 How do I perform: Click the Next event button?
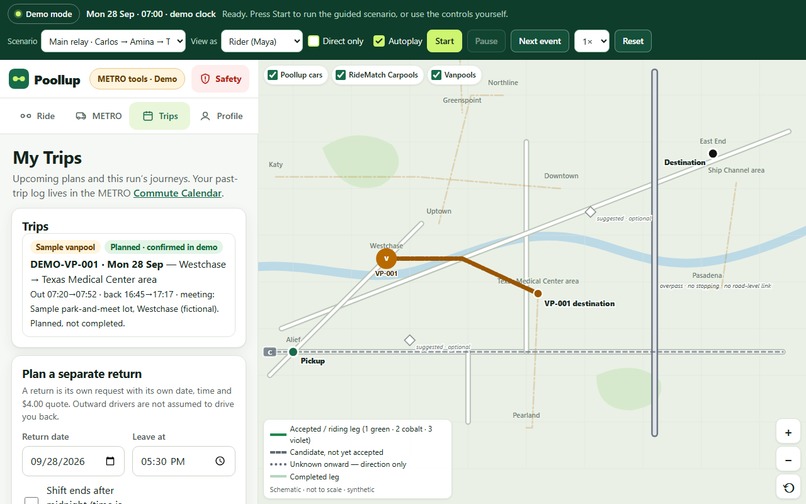540,41
